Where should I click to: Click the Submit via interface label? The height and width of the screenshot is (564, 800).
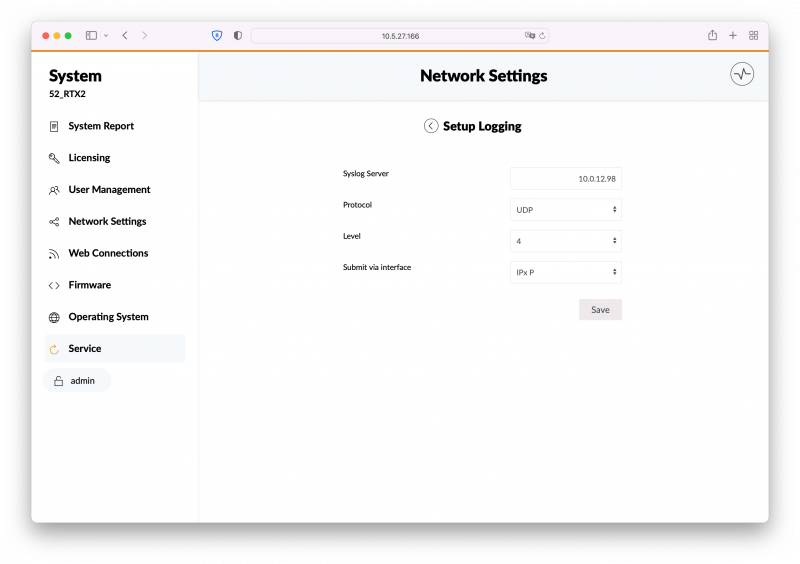tap(377, 267)
